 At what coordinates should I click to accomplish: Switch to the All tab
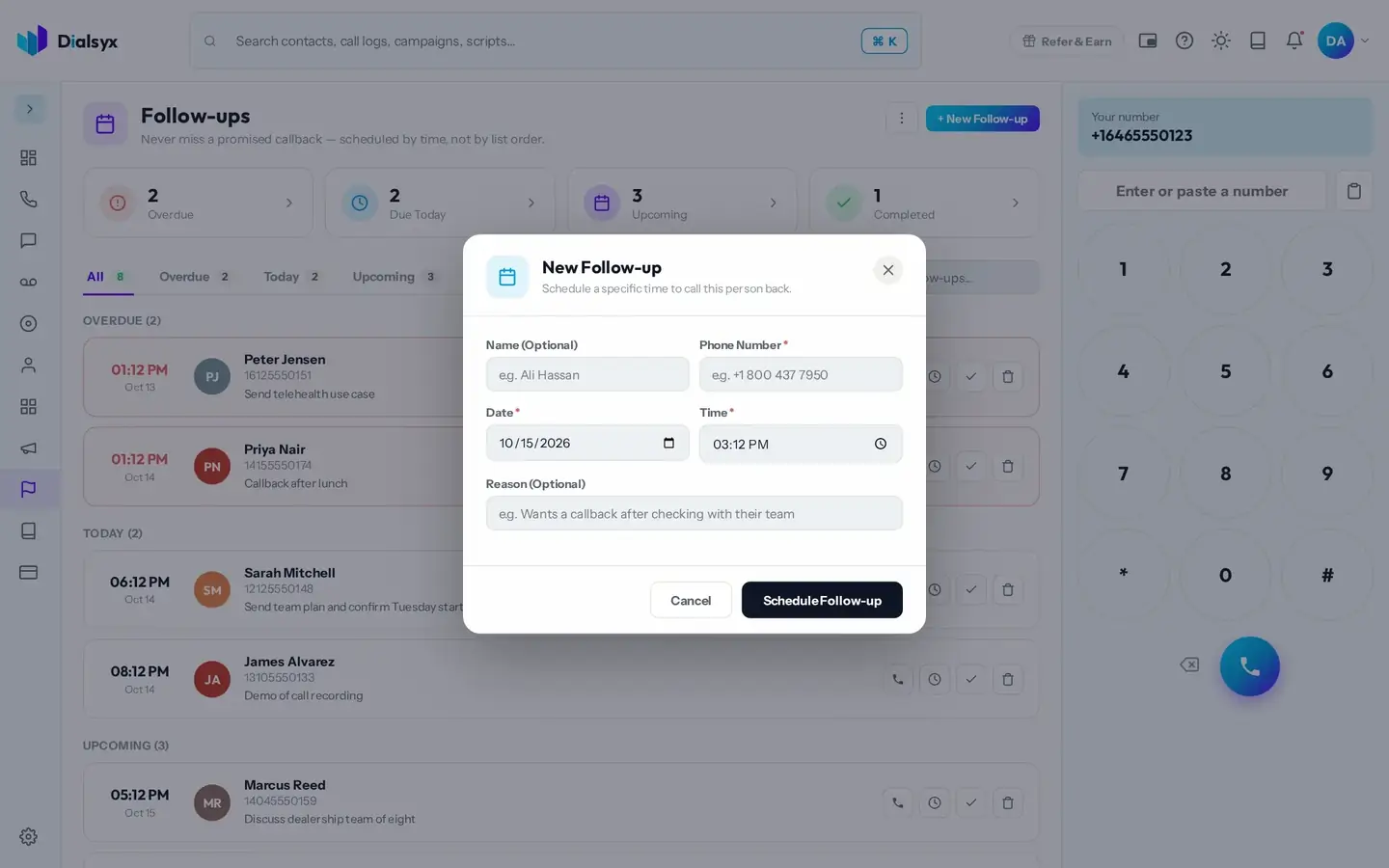click(x=108, y=277)
